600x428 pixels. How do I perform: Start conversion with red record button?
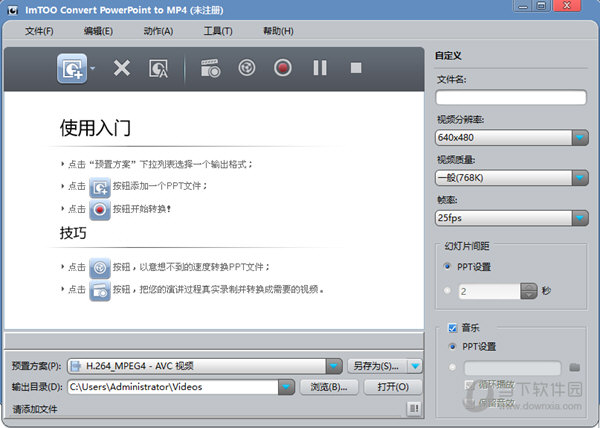click(x=283, y=68)
